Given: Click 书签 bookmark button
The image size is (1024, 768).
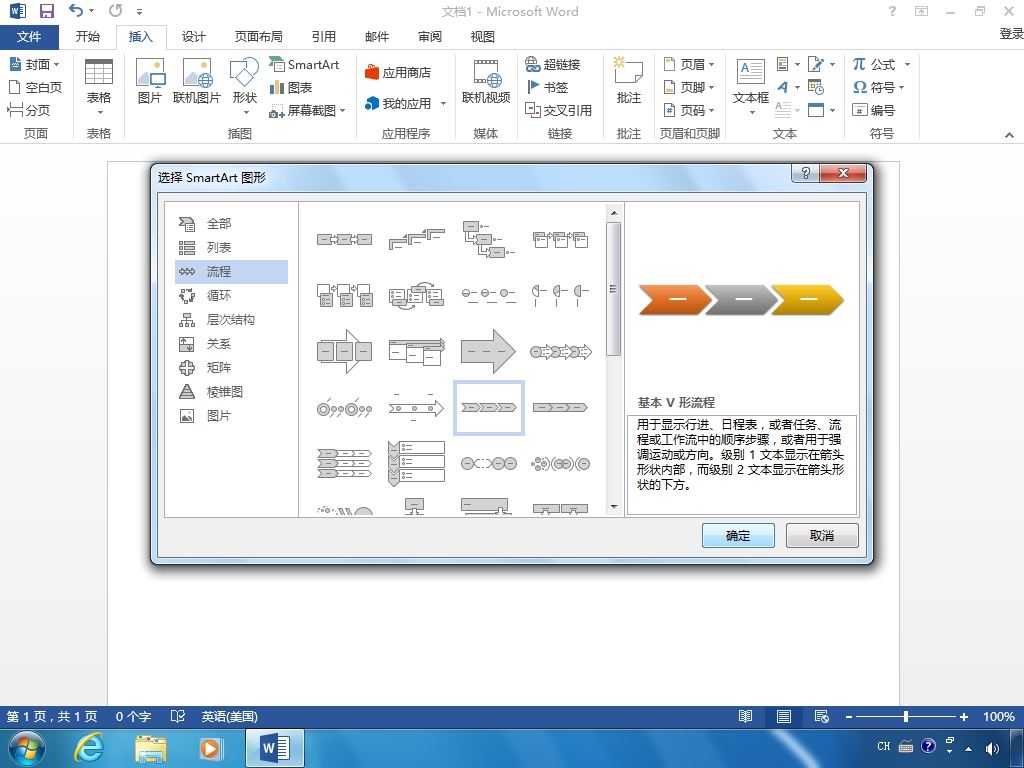Looking at the screenshot, I should [547, 87].
